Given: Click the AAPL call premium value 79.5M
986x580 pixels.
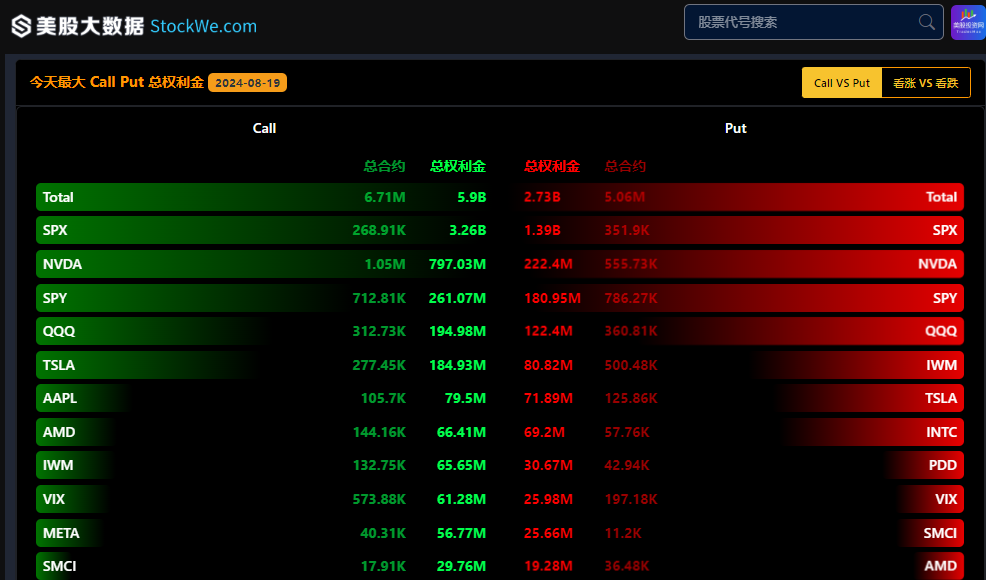Looking at the screenshot, I should (465, 398).
